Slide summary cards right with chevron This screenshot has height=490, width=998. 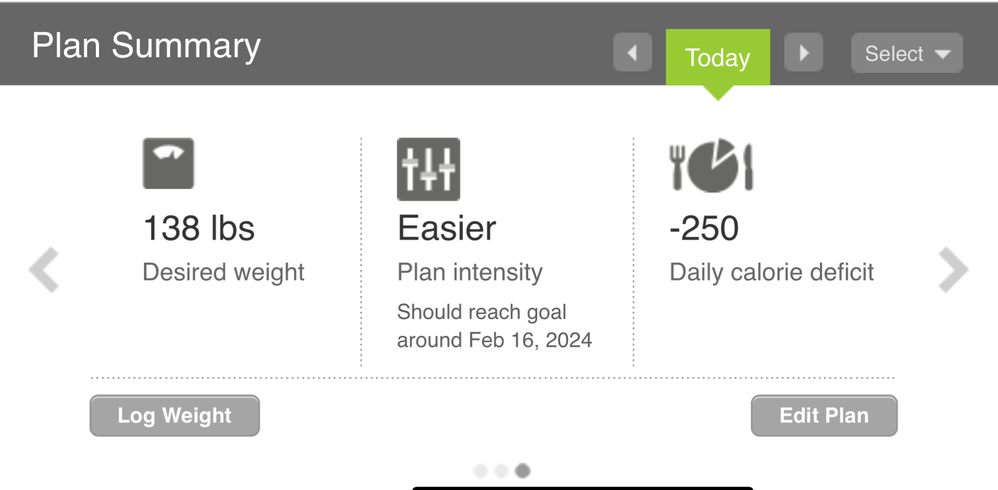coord(953,270)
